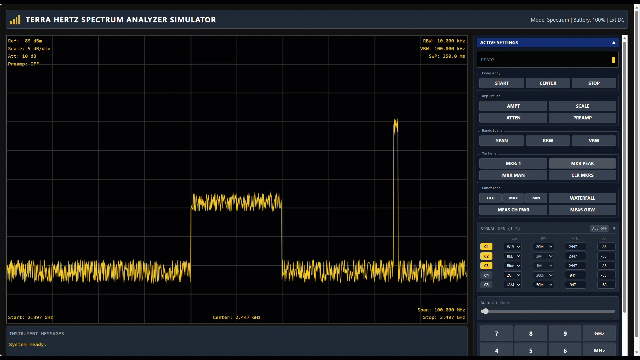Enable the fifth (gray) signal toggle
The height and width of the screenshot is (360, 640).
coord(486,284)
